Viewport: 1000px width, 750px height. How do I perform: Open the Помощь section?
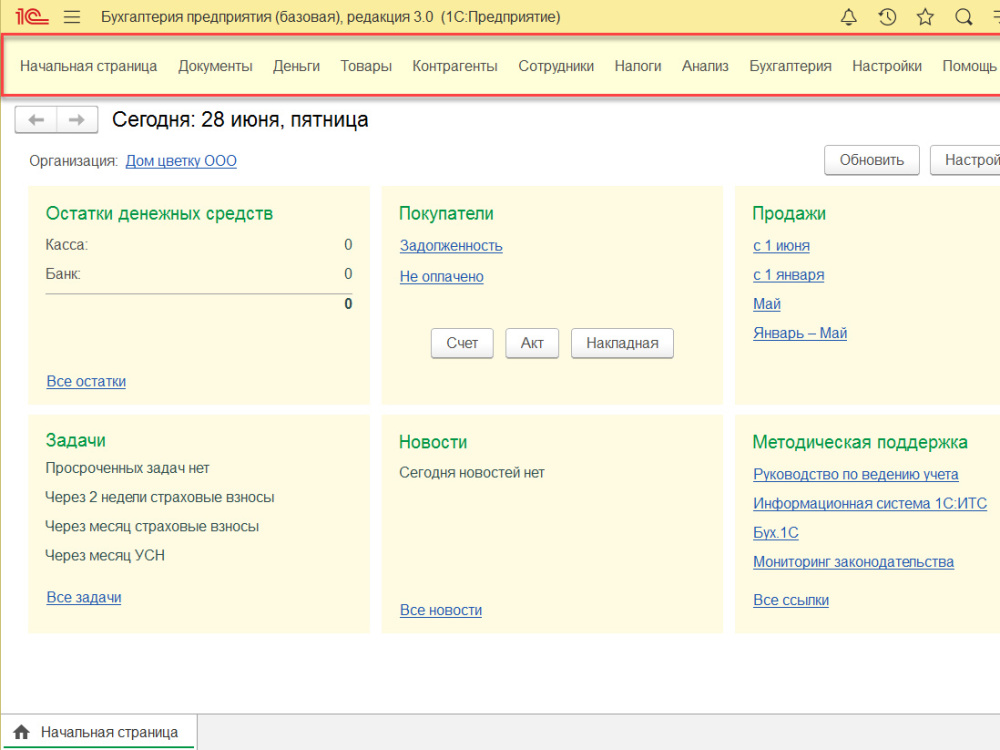tap(969, 66)
